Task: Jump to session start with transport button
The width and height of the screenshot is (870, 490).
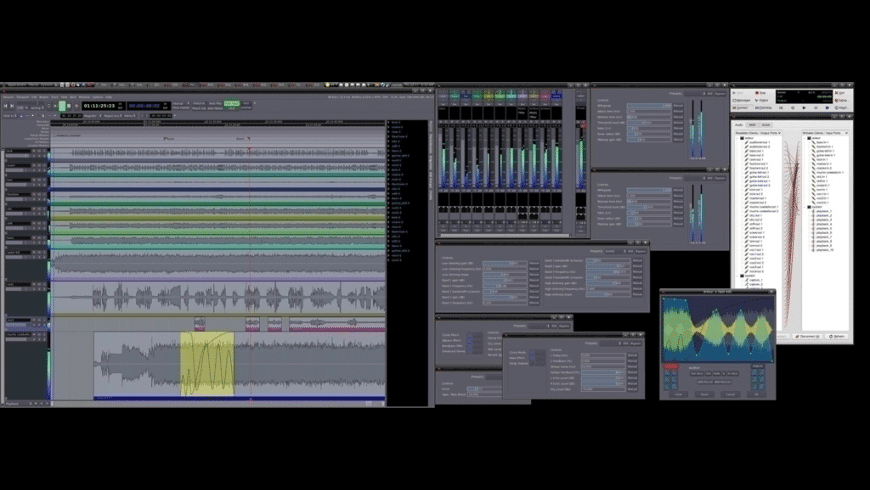Action: click(6, 105)
